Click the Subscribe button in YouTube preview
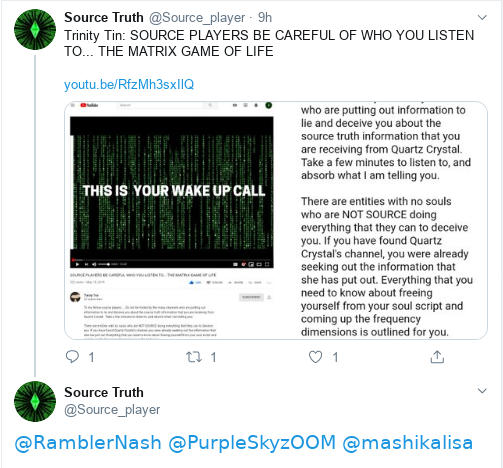Viewport: 503px width, 468px height. pos(251,297)
